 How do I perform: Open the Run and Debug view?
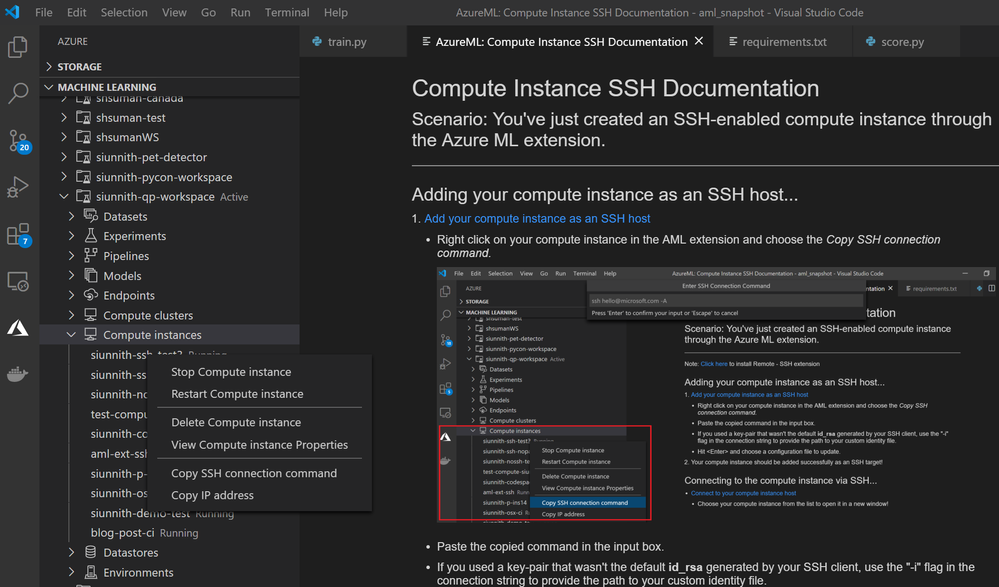click(x=18, y=188)
